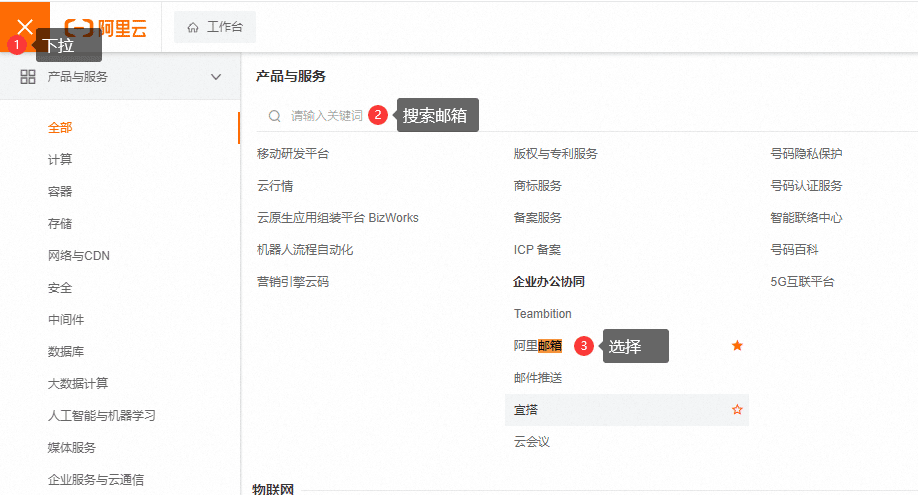Viewport: 918px width, 495px height.
Task: Open 云原生应用组装平台 BizWorks
Action: 337,218
